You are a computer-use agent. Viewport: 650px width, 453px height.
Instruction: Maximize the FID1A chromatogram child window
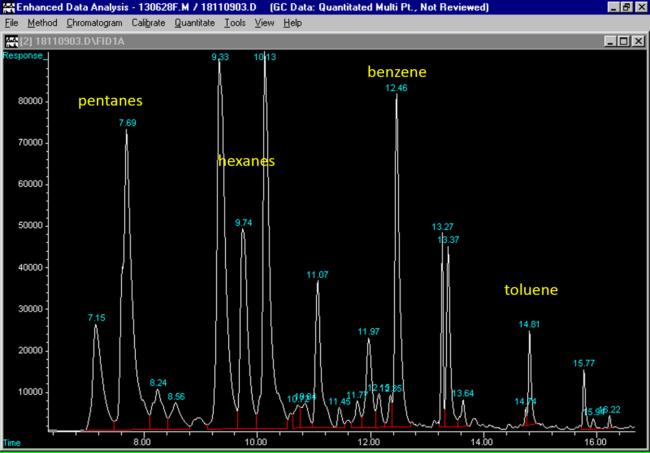click(622, 40)
